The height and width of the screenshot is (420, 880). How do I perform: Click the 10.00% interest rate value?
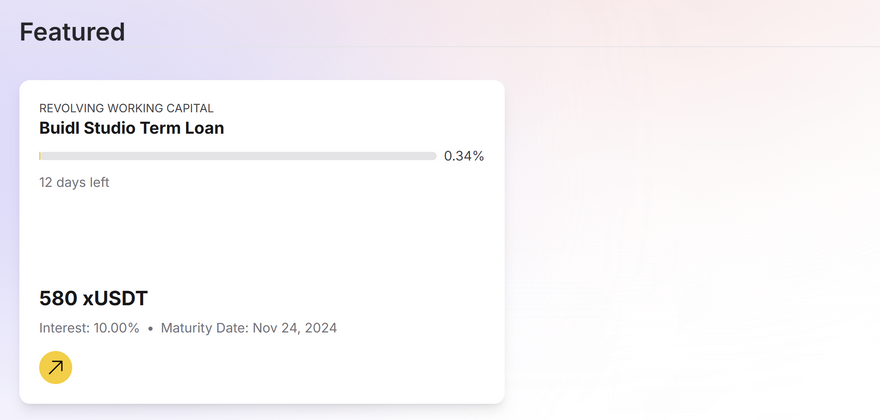(118, 328)
